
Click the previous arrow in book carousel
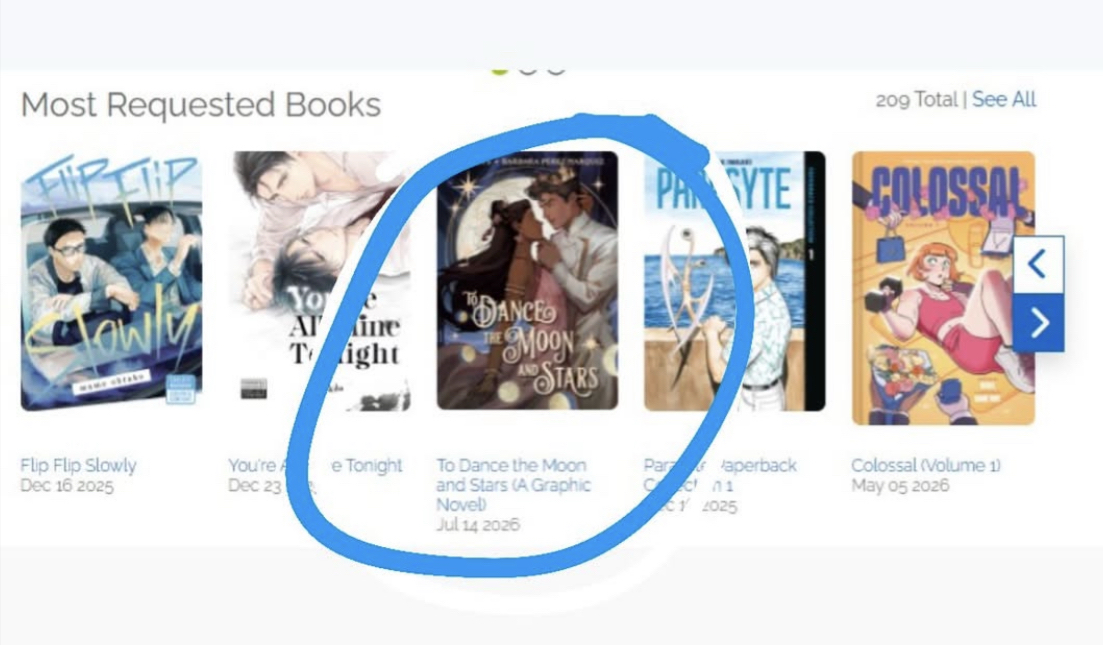tap(1038, 264)
